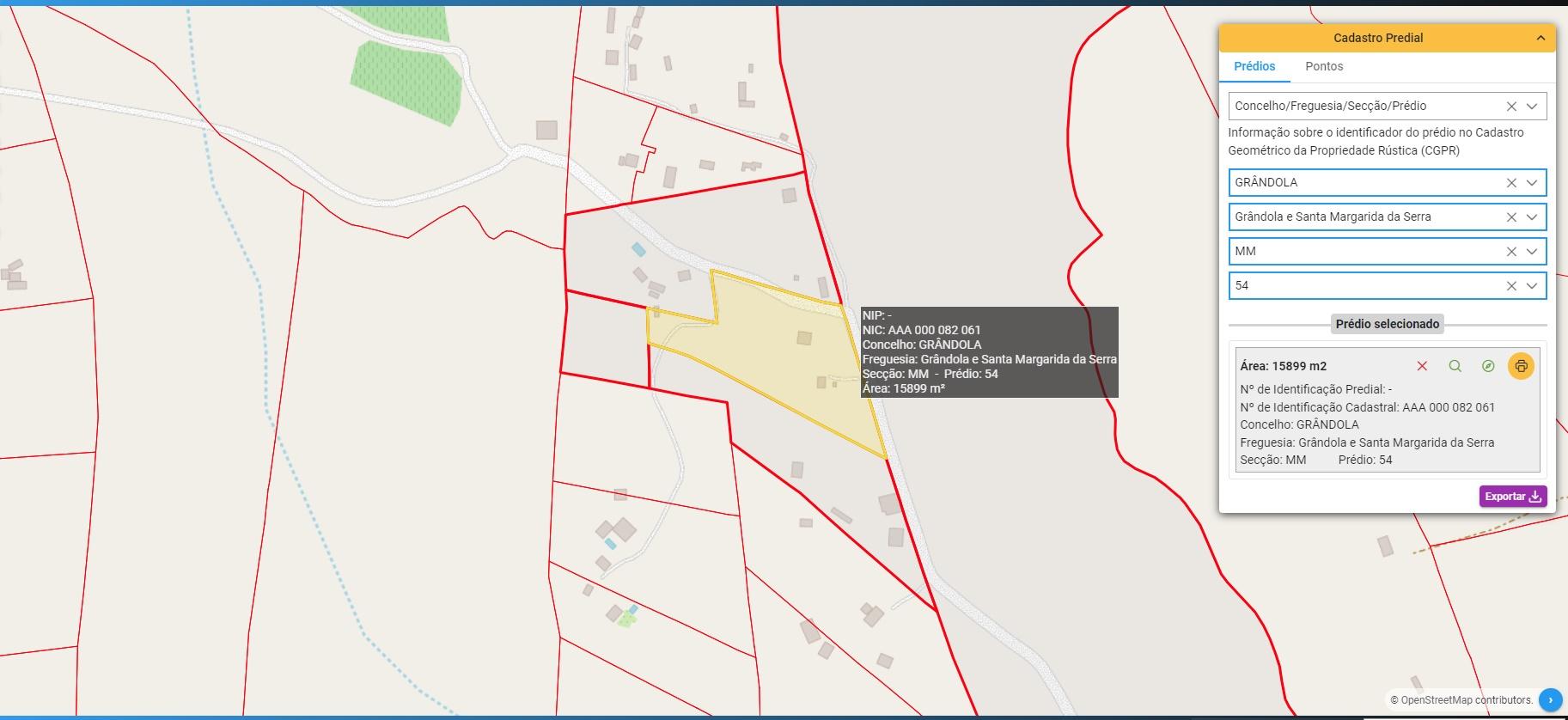1568x720 pixels.
Task: Clear the MM secção field
Action: 1511,252
